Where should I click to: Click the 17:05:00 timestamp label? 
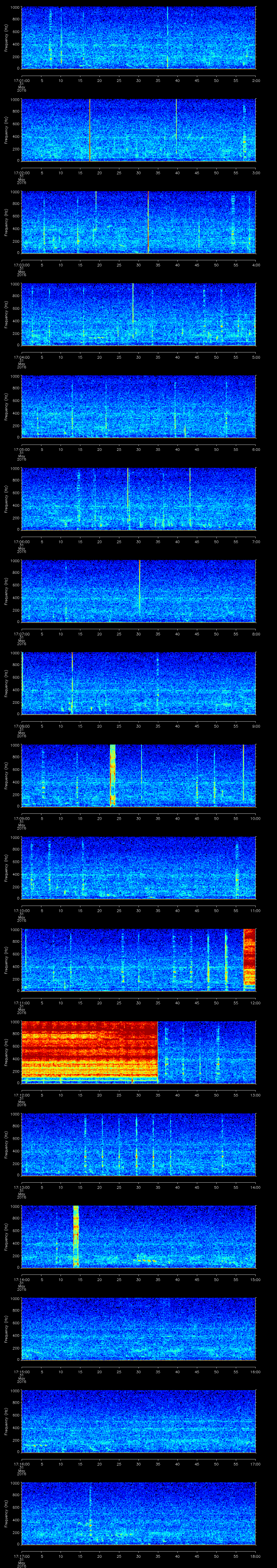[21, 449]
